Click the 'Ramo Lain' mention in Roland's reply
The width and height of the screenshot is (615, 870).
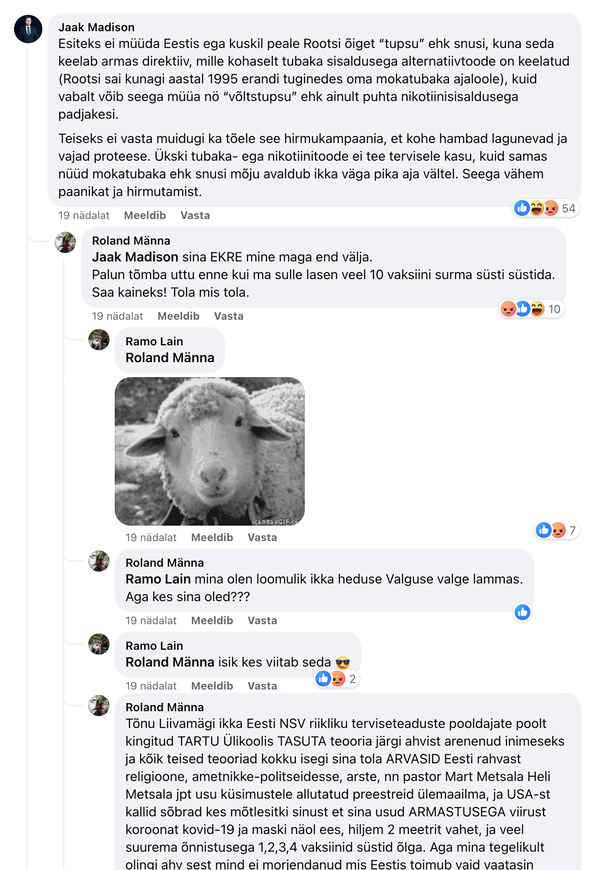(x=154, y=579)
